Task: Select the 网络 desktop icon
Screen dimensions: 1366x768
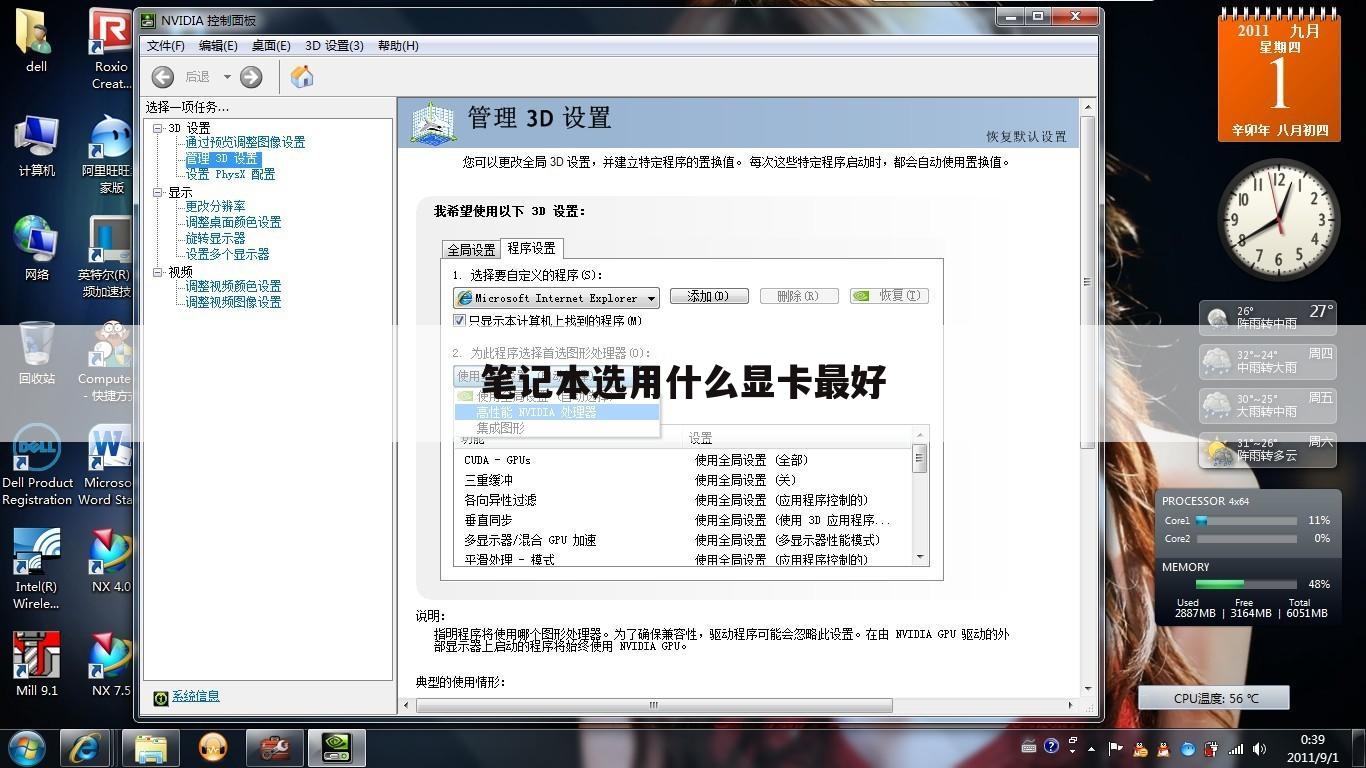Action: pos(37,248)
